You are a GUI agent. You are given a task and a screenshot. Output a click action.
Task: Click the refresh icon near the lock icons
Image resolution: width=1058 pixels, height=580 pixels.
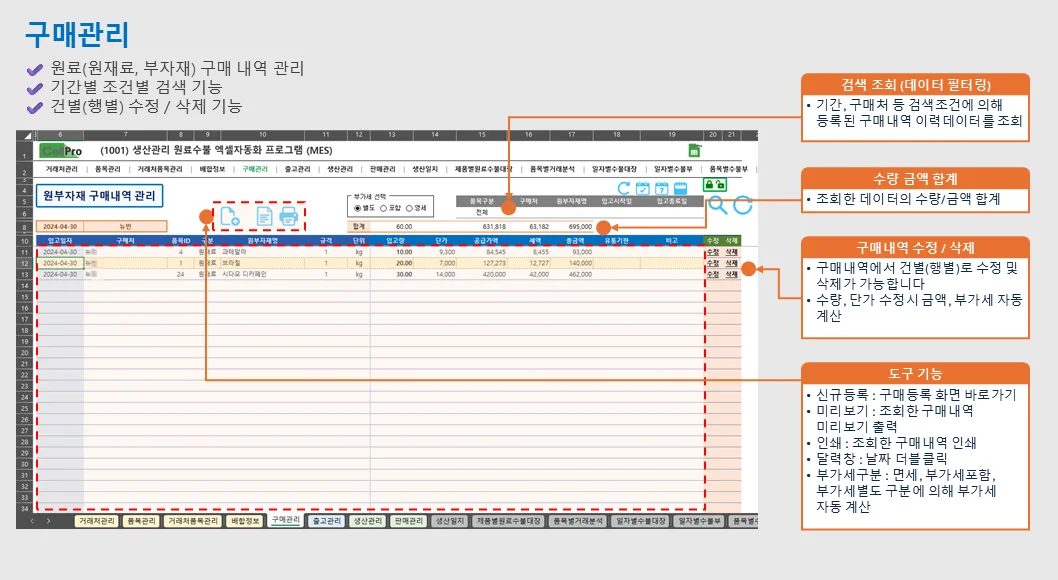coord(623,187)
